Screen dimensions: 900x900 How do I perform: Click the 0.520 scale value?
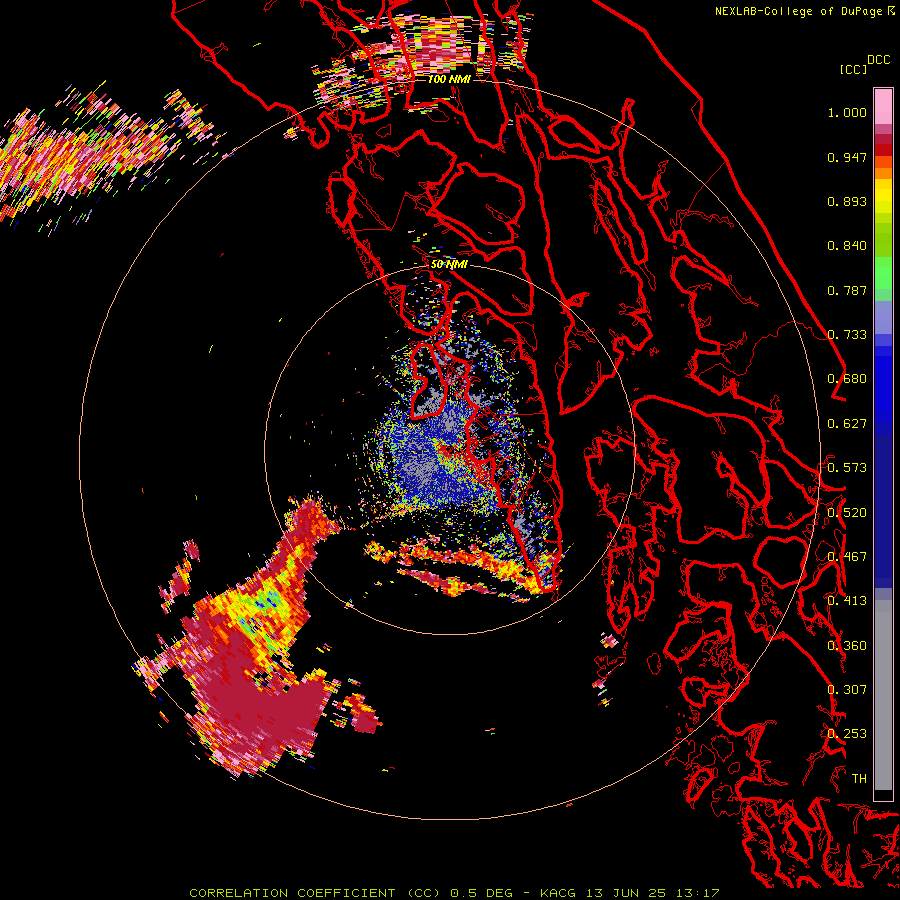(x=847, y=513)
